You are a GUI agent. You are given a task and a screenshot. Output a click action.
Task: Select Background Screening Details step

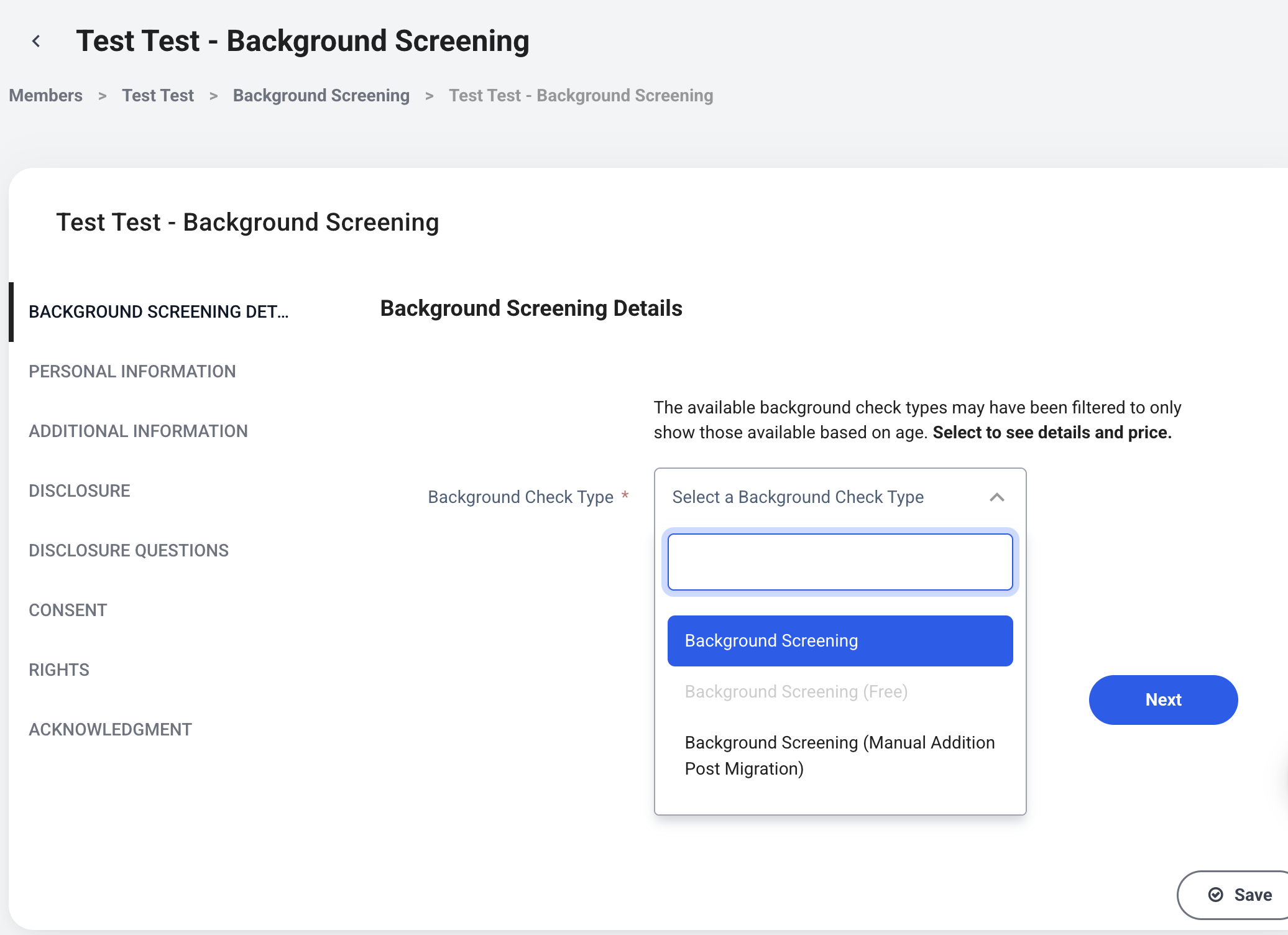[159, 311]
